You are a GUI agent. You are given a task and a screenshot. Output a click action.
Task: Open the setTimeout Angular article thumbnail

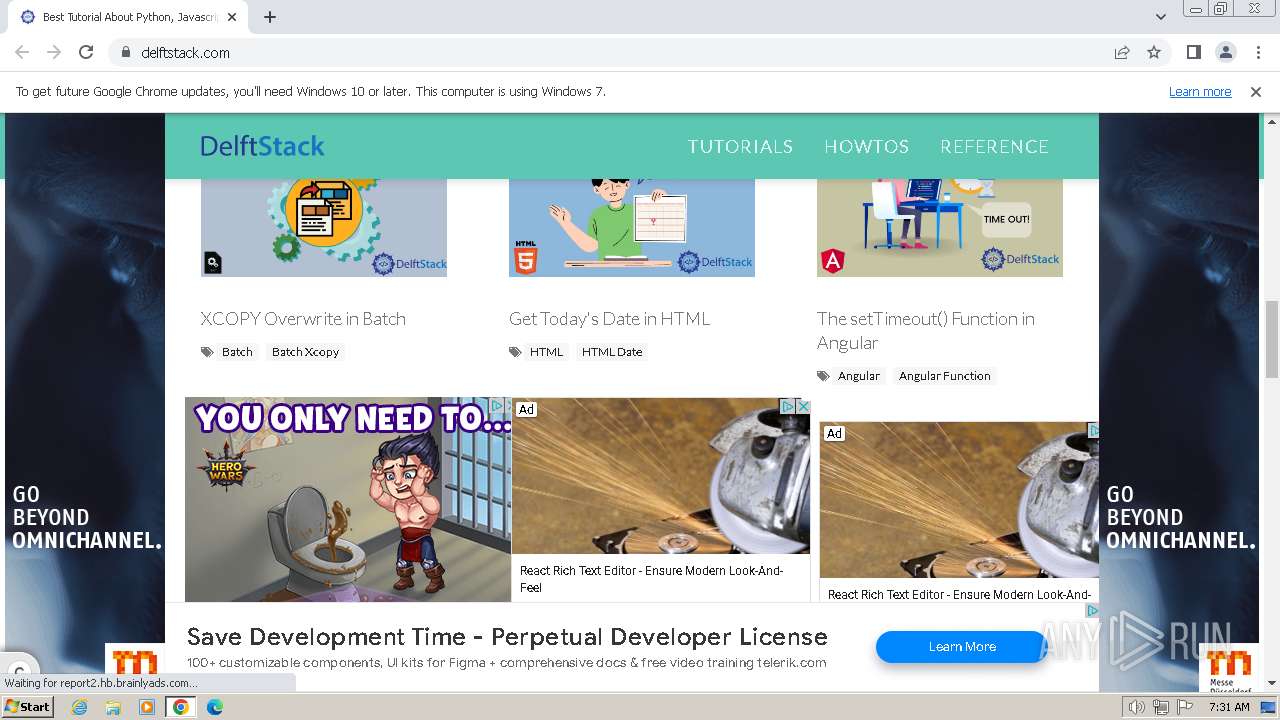pyautogui.click(x=940, y=228)
